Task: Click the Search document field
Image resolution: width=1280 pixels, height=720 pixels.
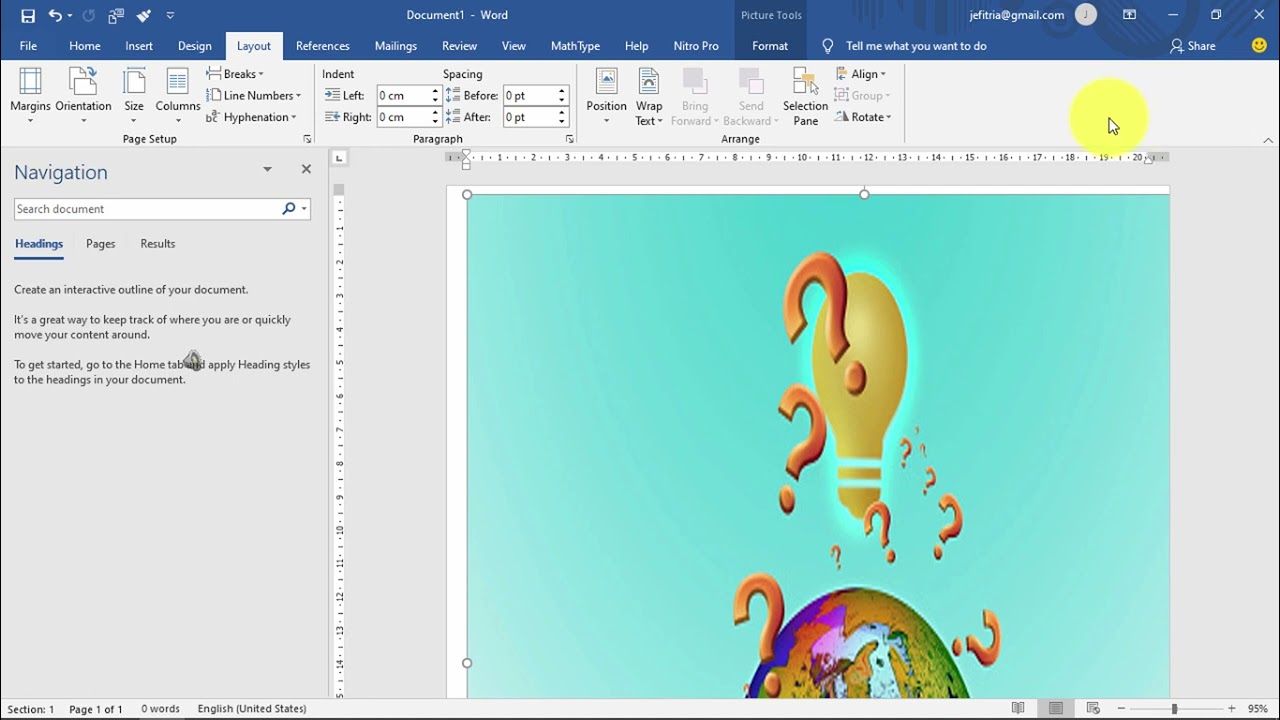Action: (x=147, y=209)
